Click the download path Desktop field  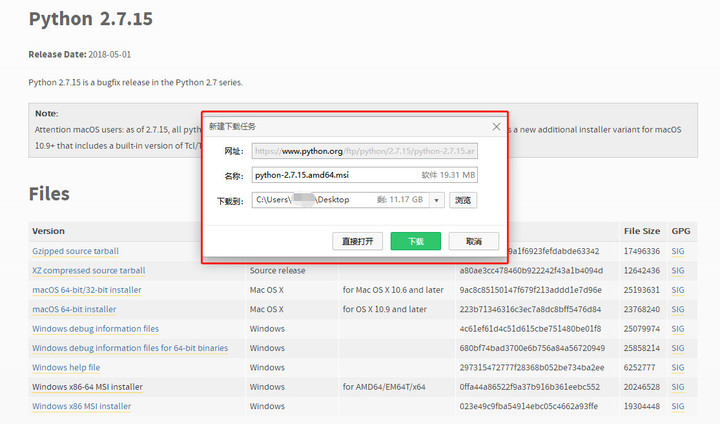click(x=340, y=200)
